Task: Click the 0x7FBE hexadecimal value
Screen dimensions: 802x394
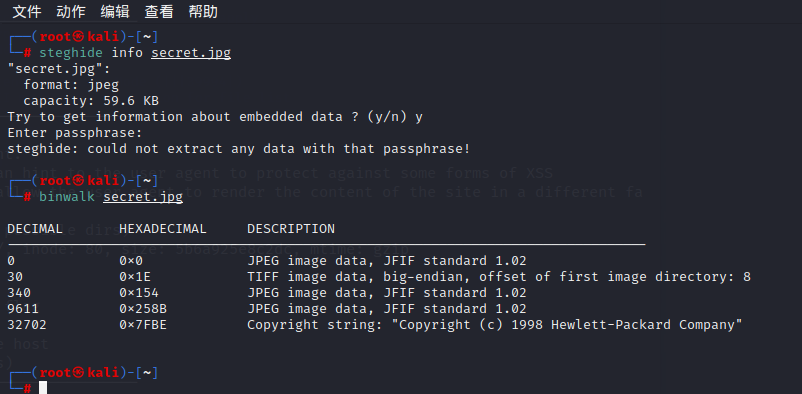Action: coord(143,325)
